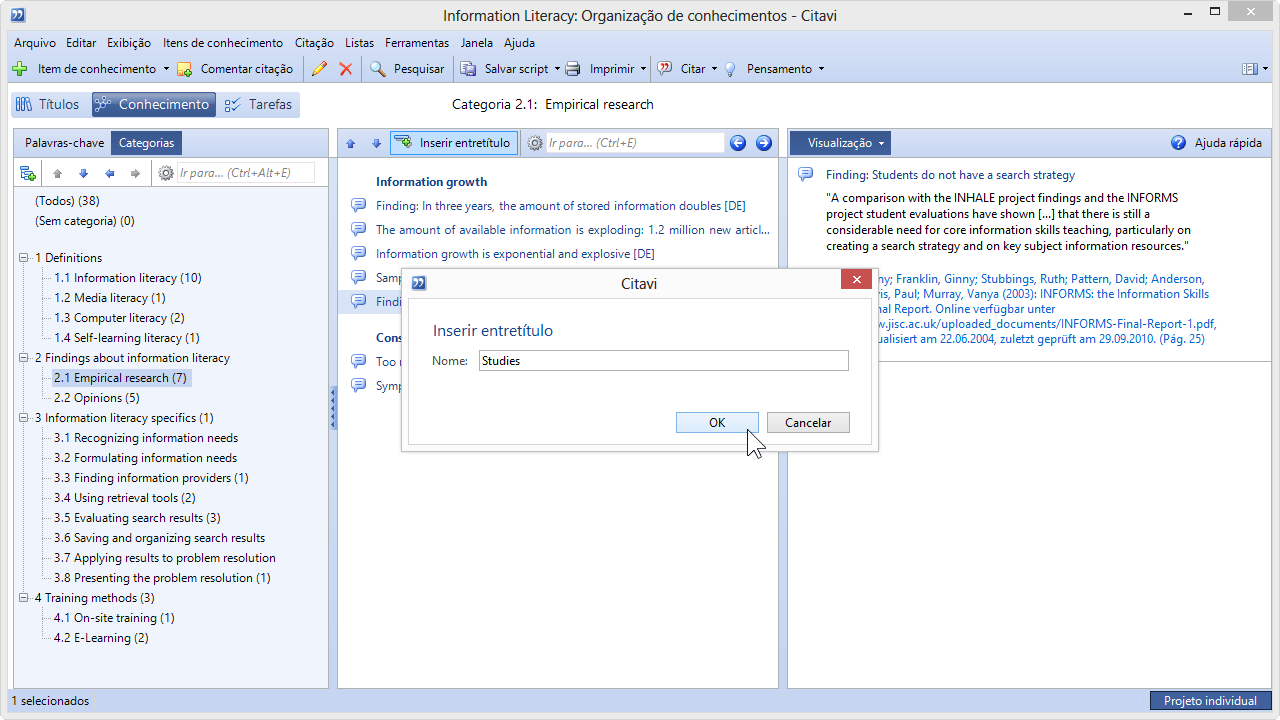Click the blue forward navigation arrow

tap(764, 143)
